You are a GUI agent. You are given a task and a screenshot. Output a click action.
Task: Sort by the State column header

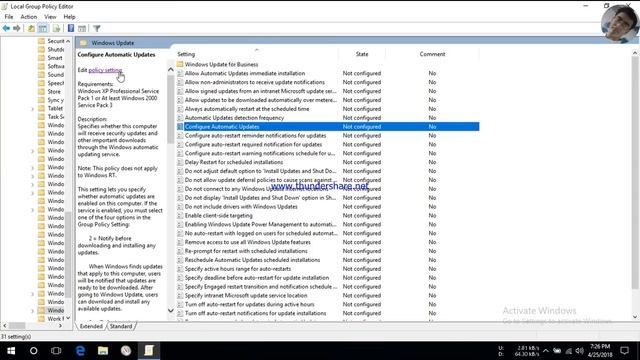pyautogui.click(x=362, y=54)
